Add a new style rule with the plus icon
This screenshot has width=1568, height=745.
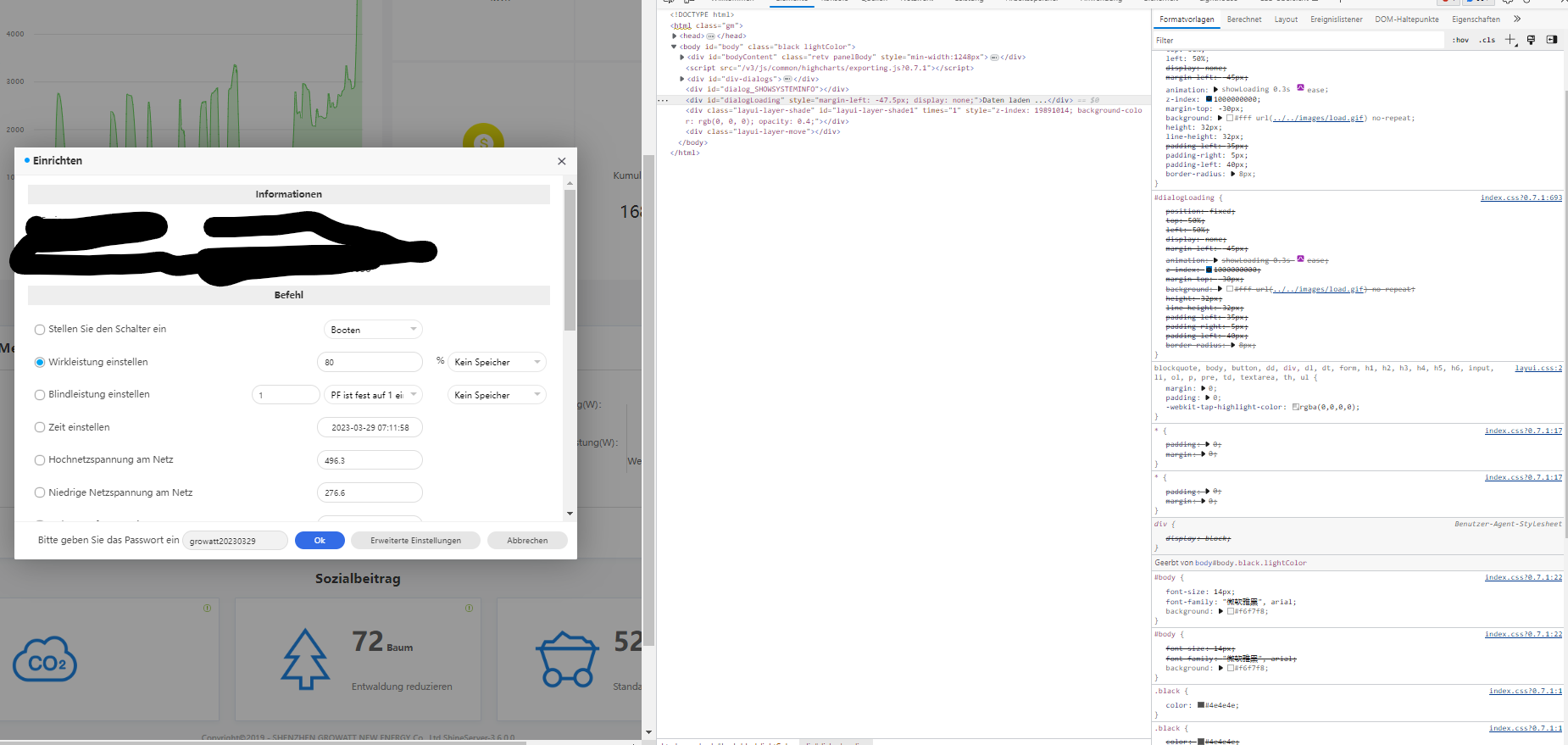[x=1510, y=40]
